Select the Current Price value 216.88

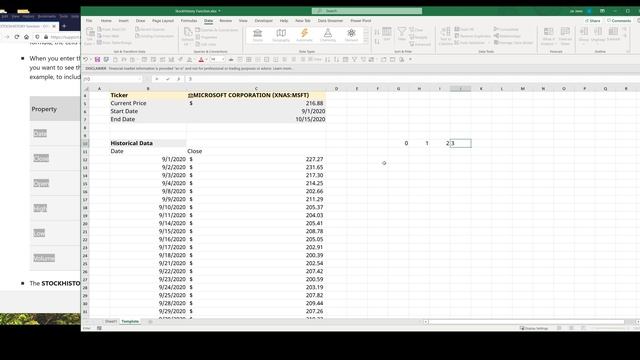[256, 103]
